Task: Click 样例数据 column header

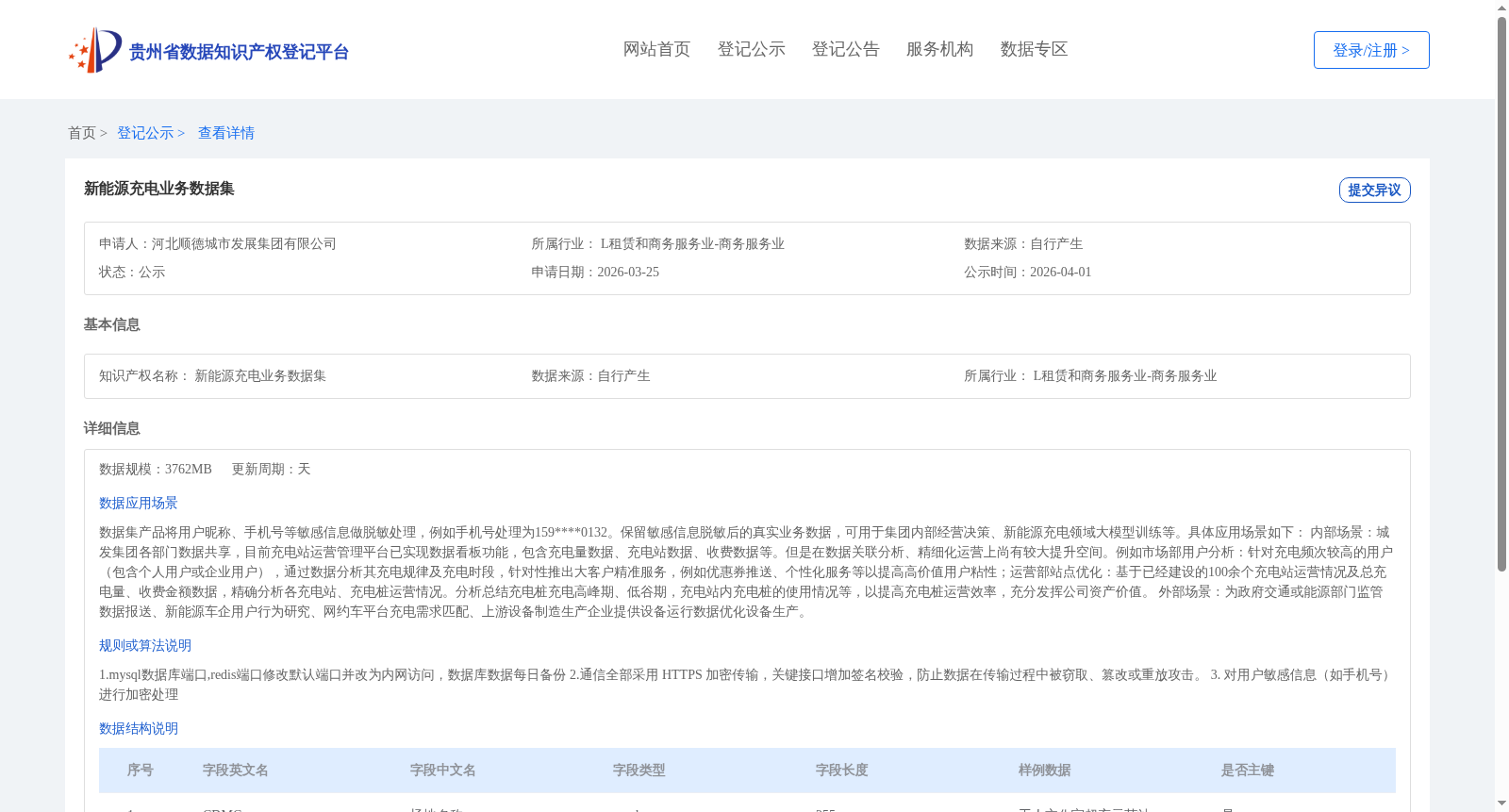Action: (x=1045, y=771)
